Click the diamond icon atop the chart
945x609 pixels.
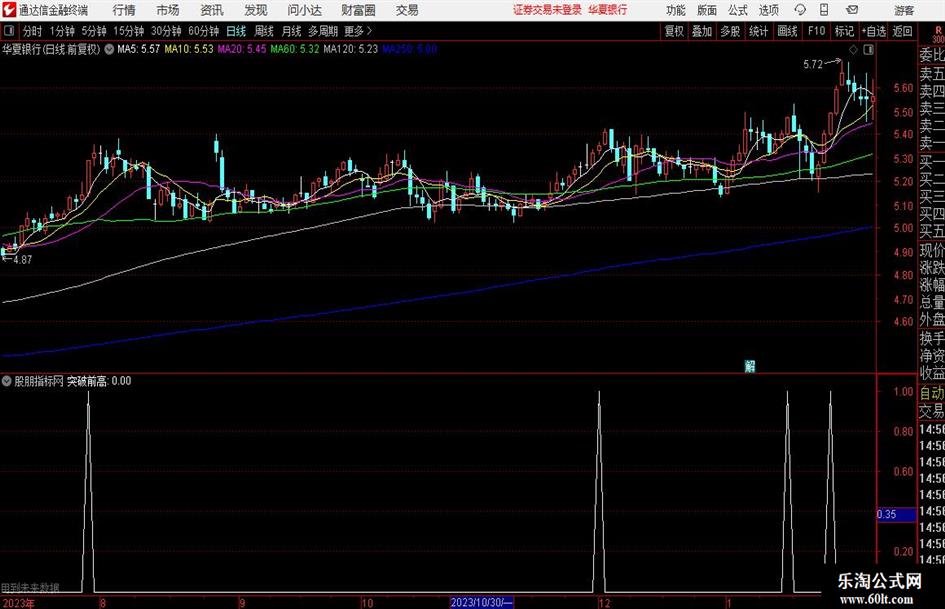(x=853, y=49)
